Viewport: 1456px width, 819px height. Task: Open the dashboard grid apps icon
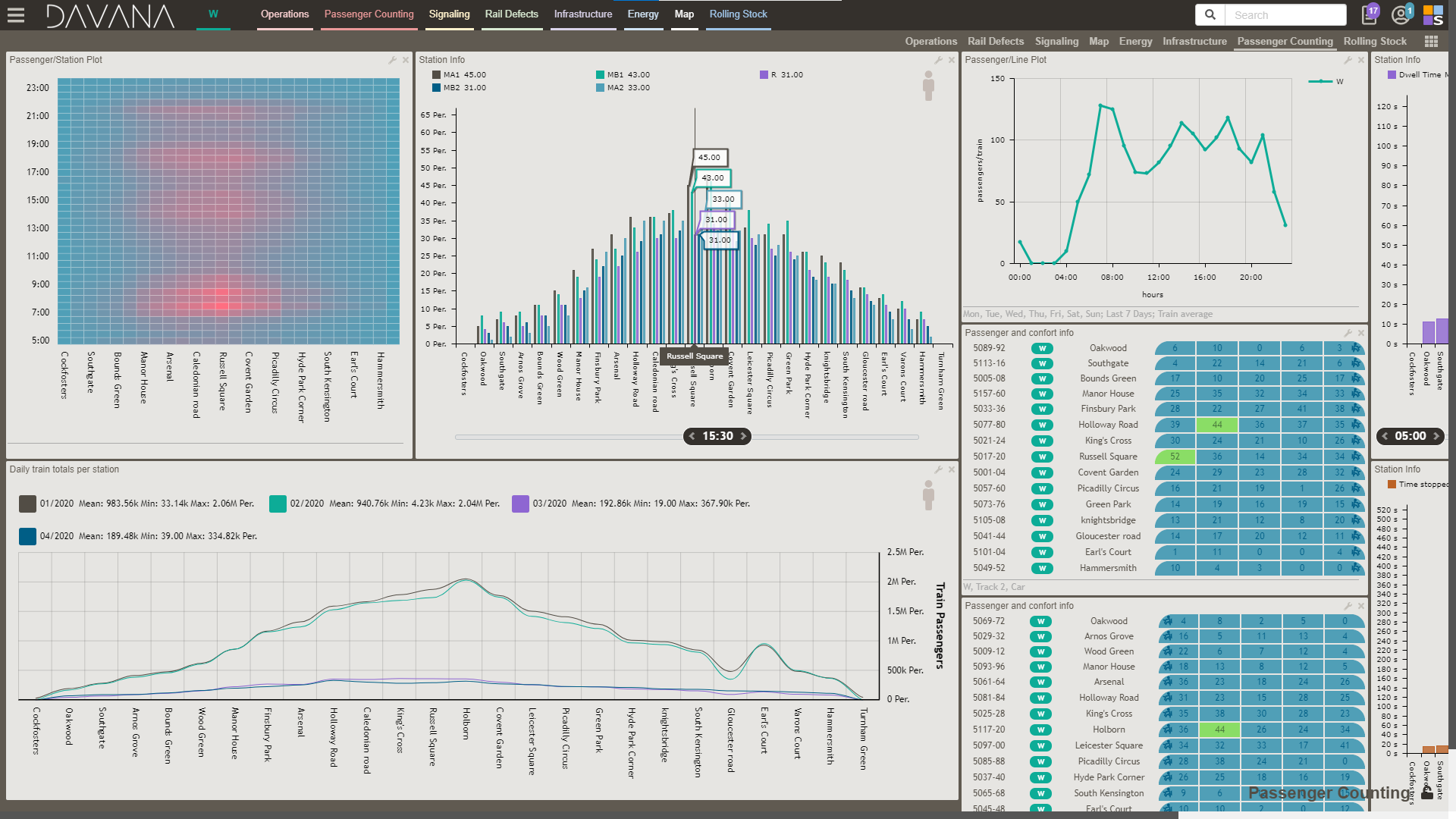pos(1432,42)
